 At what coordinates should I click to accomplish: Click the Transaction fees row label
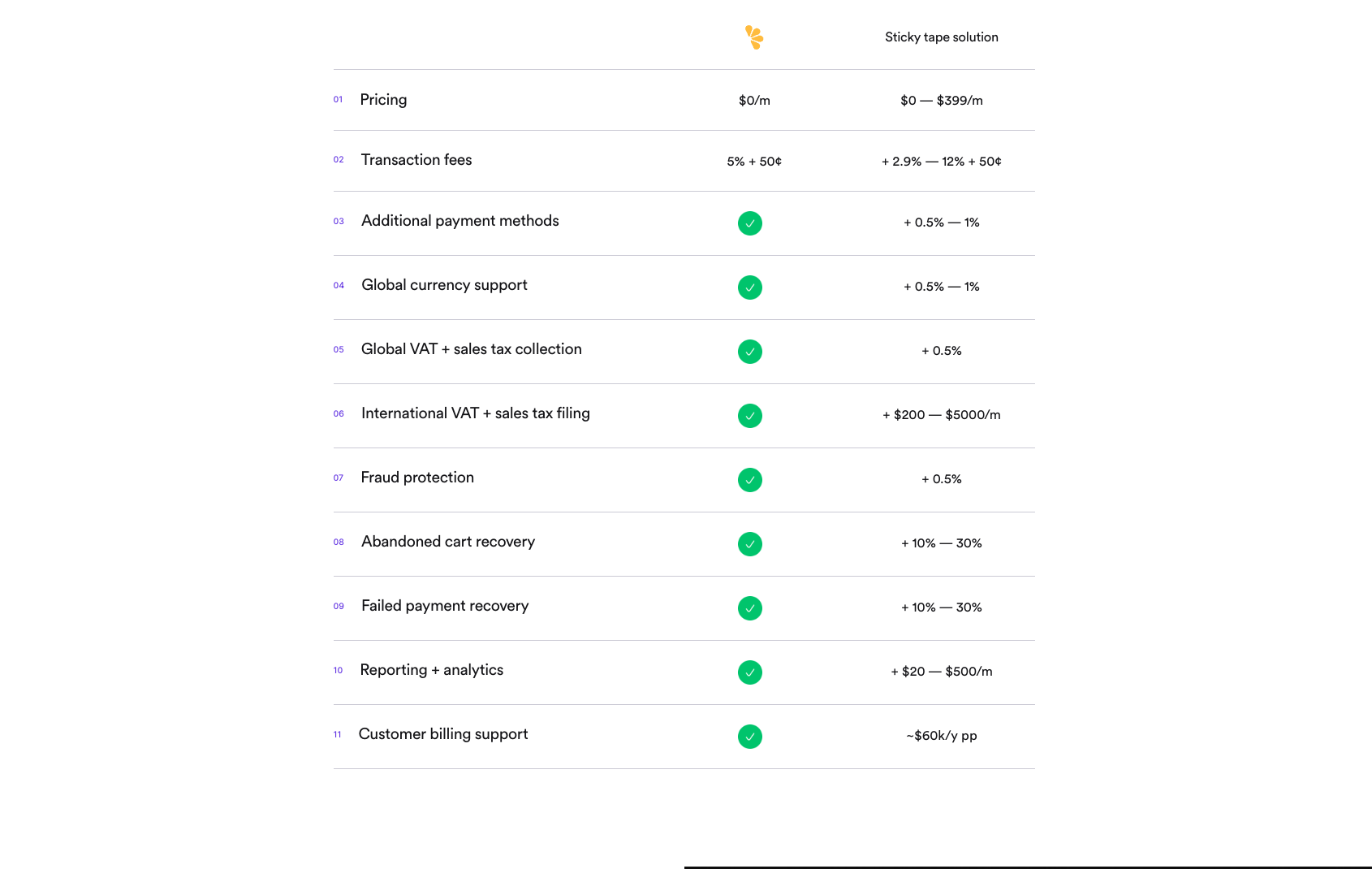tap(416, 160)
